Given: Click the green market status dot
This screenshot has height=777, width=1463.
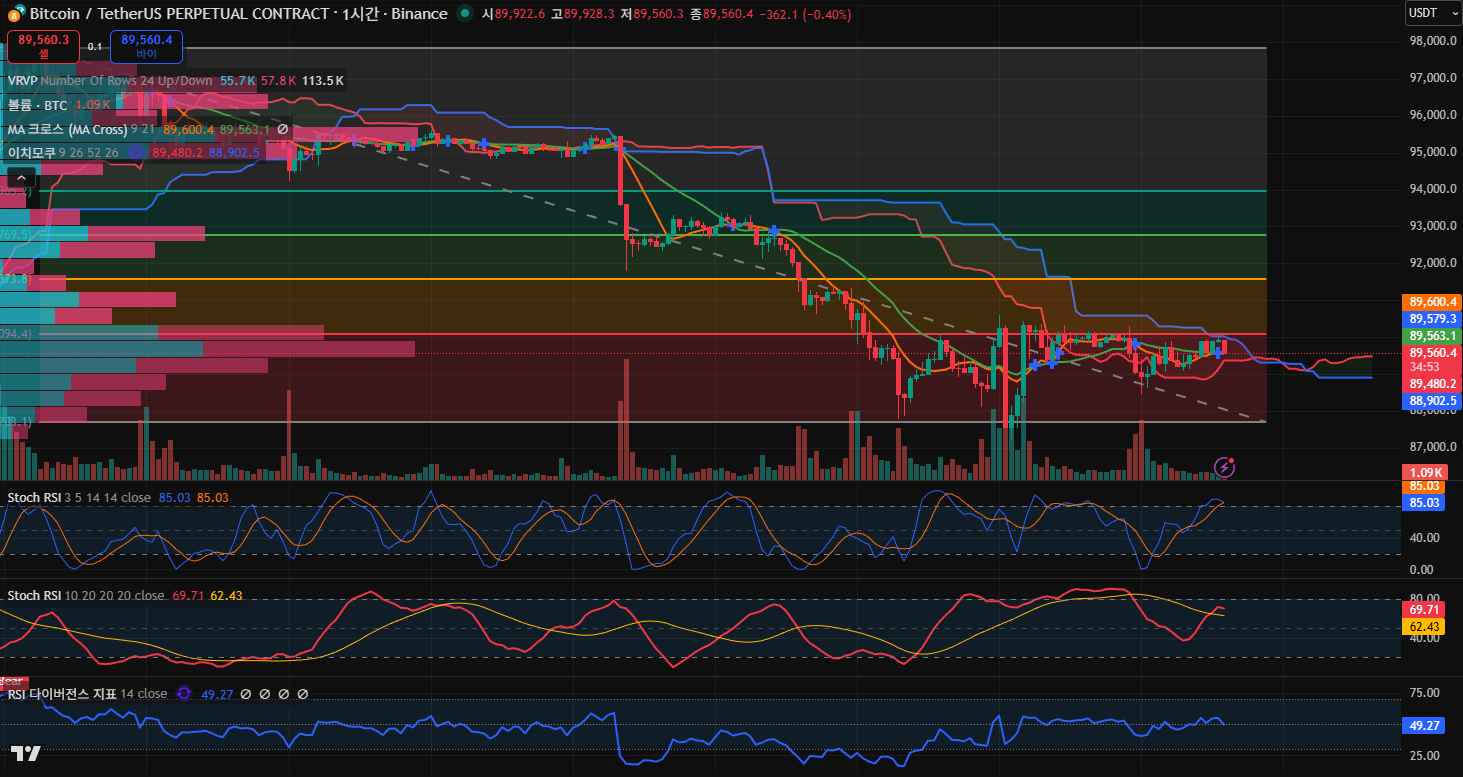Looking at the screenshot, I should 465,14.
